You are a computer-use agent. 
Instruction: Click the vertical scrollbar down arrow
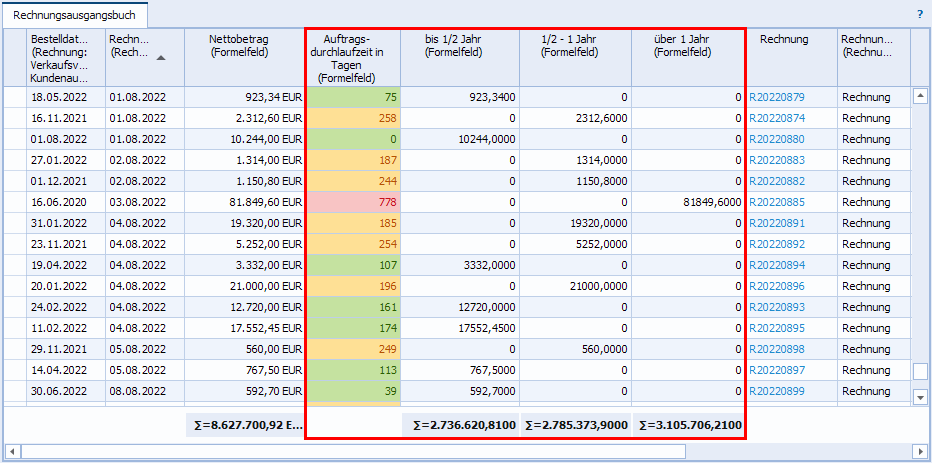pos(920,397)
